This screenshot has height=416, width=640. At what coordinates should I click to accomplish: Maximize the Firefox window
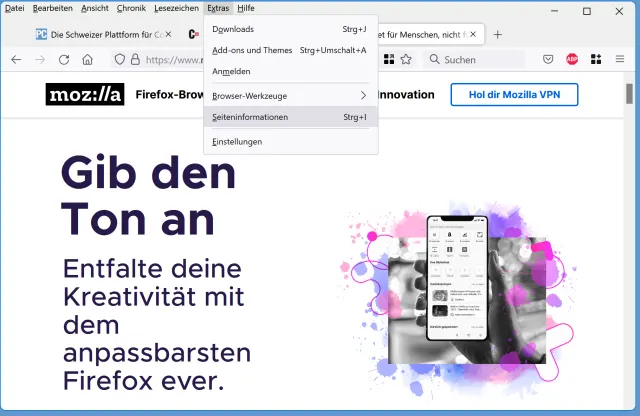pos(587,11)
